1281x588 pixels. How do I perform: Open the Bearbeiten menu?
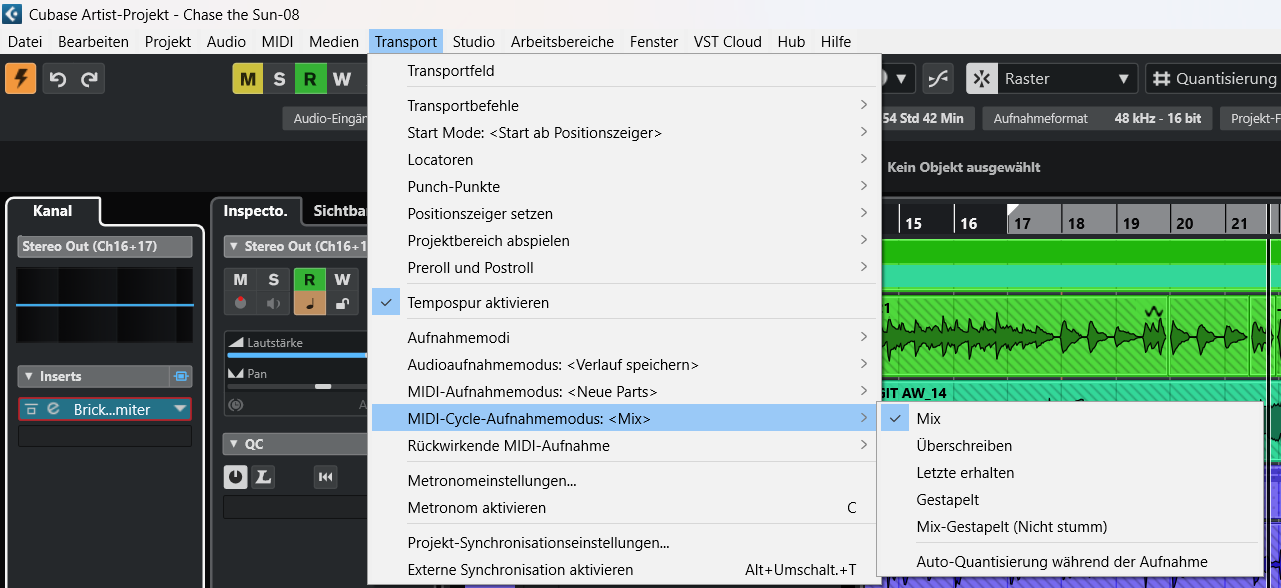pyautogui.click(x=93, y=41)
